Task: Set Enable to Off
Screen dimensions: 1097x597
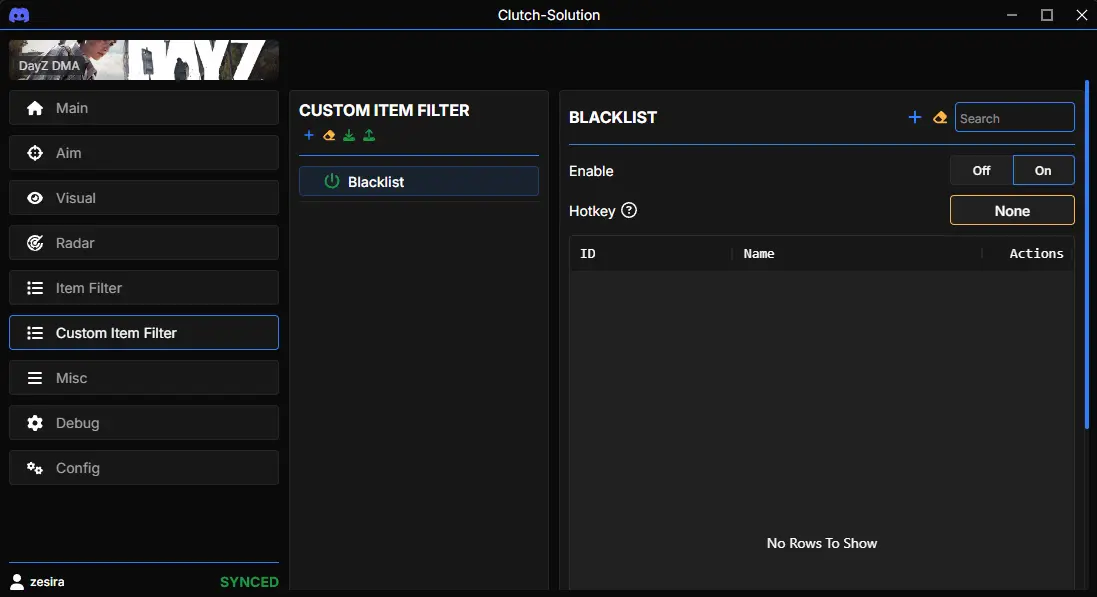Action: [981, 171]
